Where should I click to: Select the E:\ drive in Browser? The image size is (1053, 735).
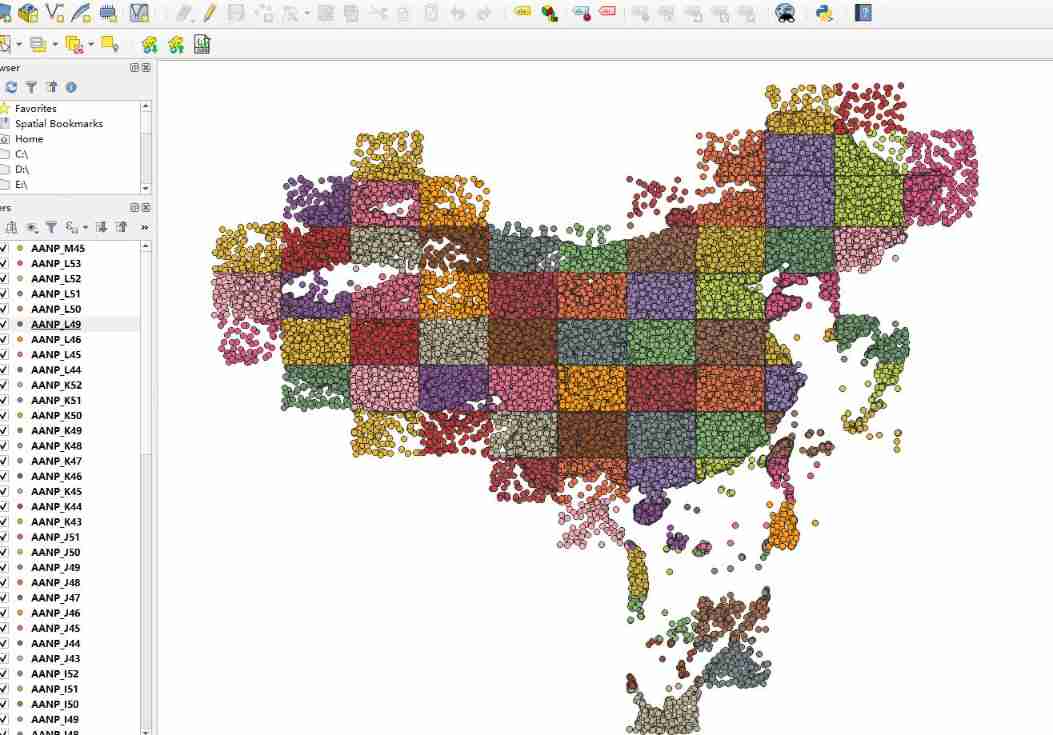point(21,184)
